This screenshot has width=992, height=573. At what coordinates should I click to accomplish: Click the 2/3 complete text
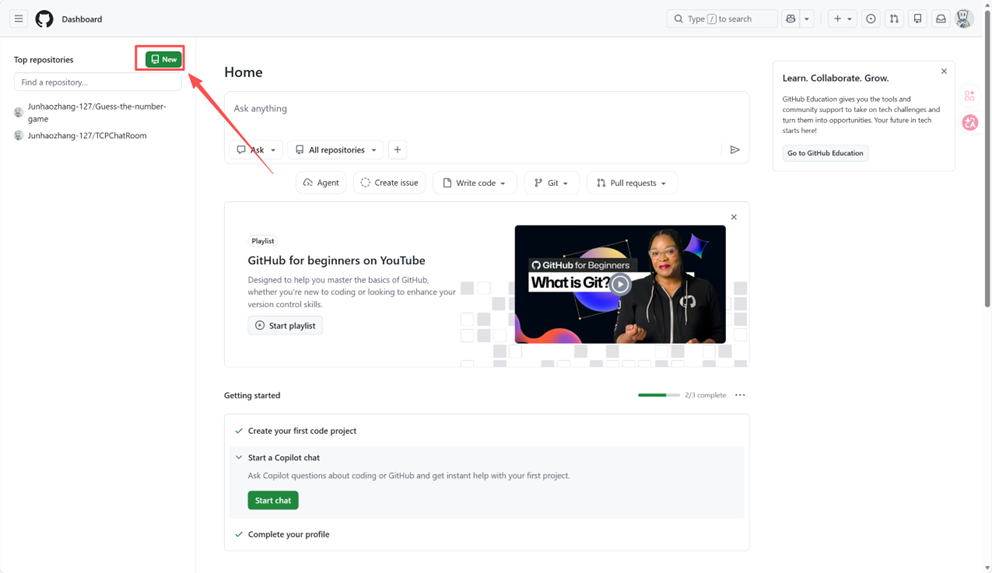[705, 395]
